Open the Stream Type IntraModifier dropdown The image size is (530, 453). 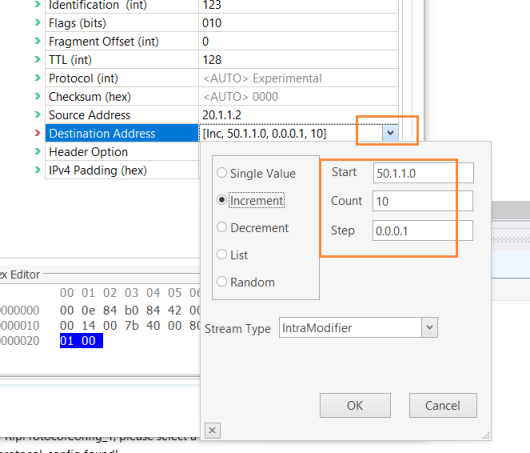coord(429,327)
